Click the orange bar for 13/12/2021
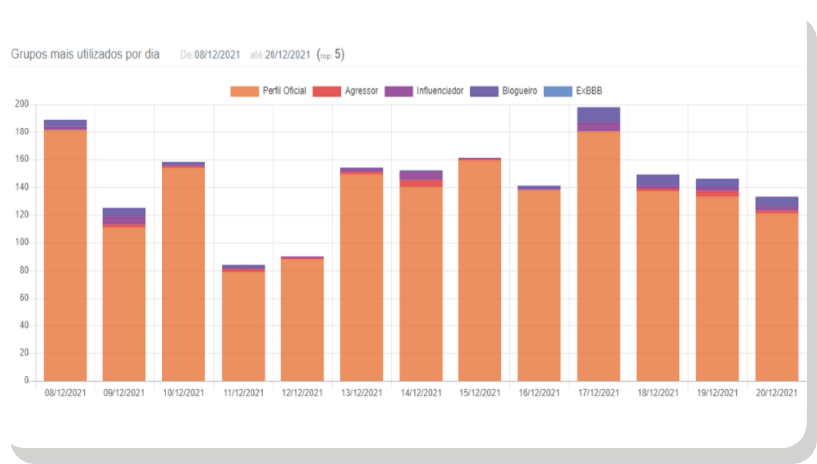The height and width of the screenshot is (464, 817). coord(362,277)
